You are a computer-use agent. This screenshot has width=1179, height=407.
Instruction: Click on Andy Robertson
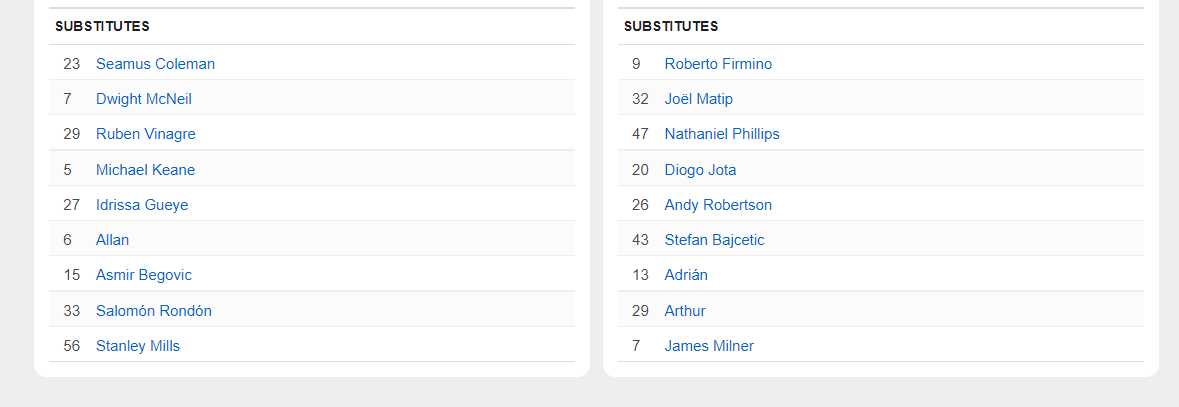[x=718, y=205]
